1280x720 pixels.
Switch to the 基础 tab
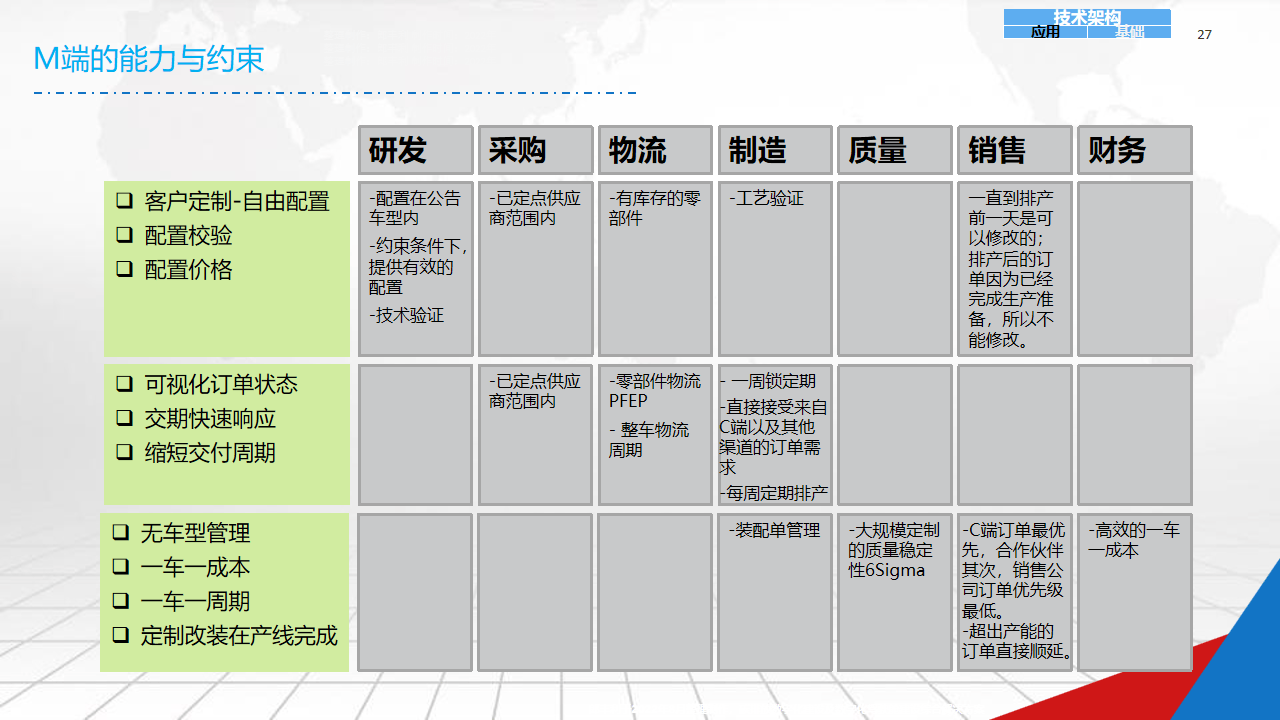pyautogui.click(x=1129, y=32)
